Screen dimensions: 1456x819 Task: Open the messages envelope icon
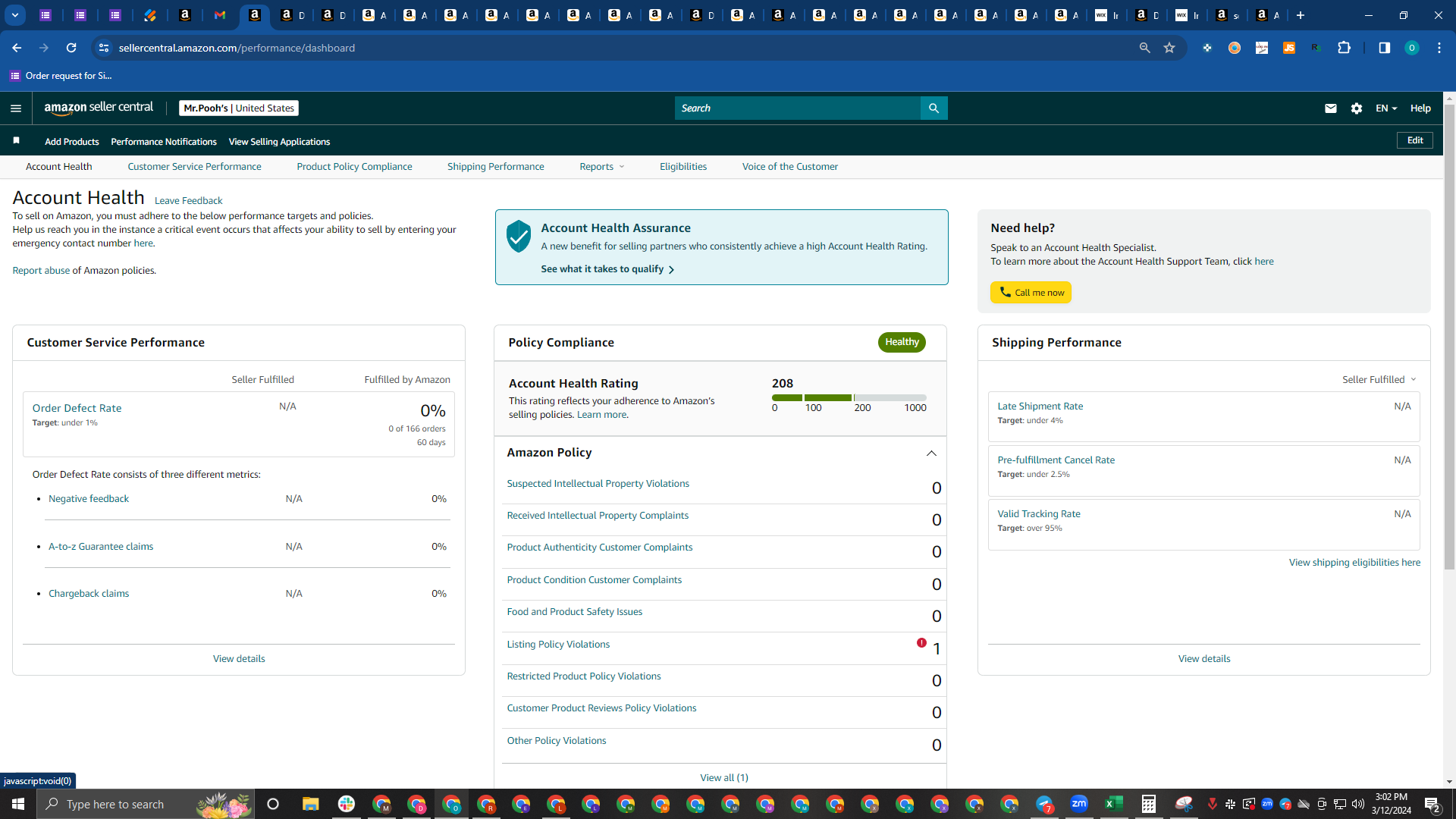pyautogui.click(x=1330, y=108)
